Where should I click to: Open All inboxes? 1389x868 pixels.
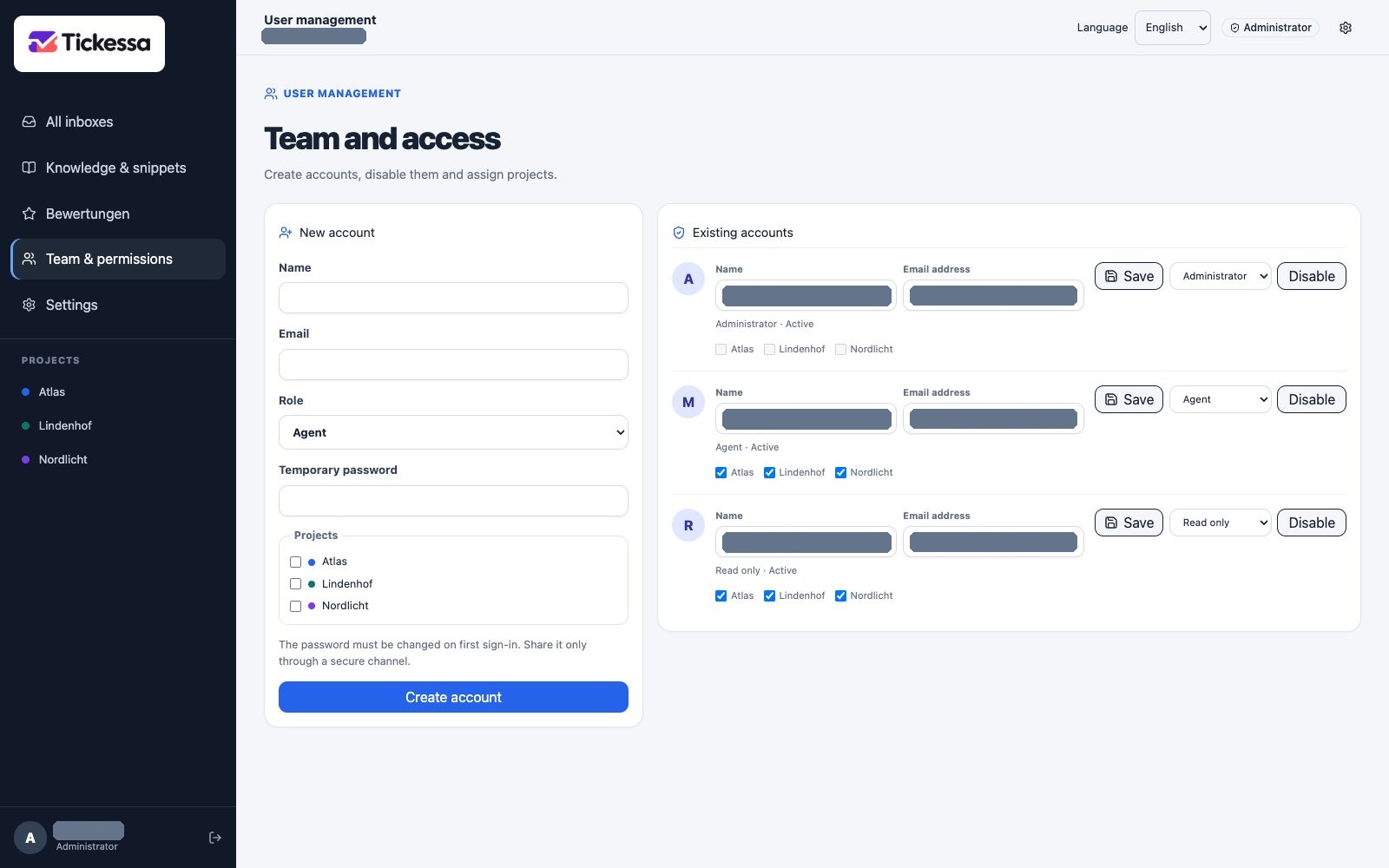(x=118, y=122)
